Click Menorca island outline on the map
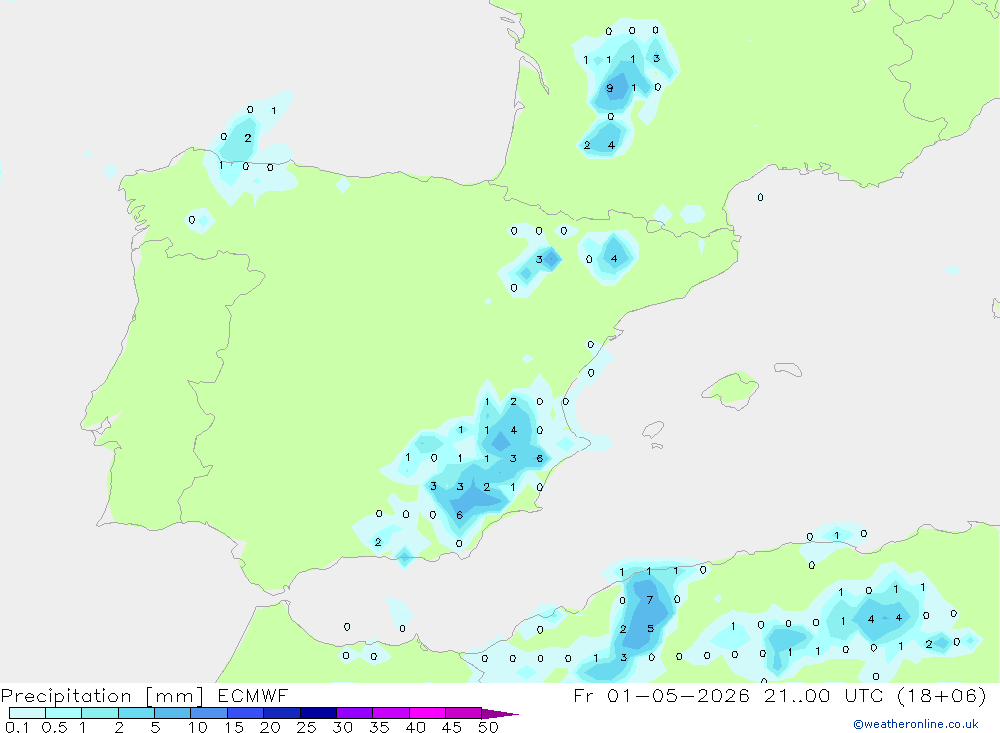Screen dimensions: 1000x733 pos(788,369)
